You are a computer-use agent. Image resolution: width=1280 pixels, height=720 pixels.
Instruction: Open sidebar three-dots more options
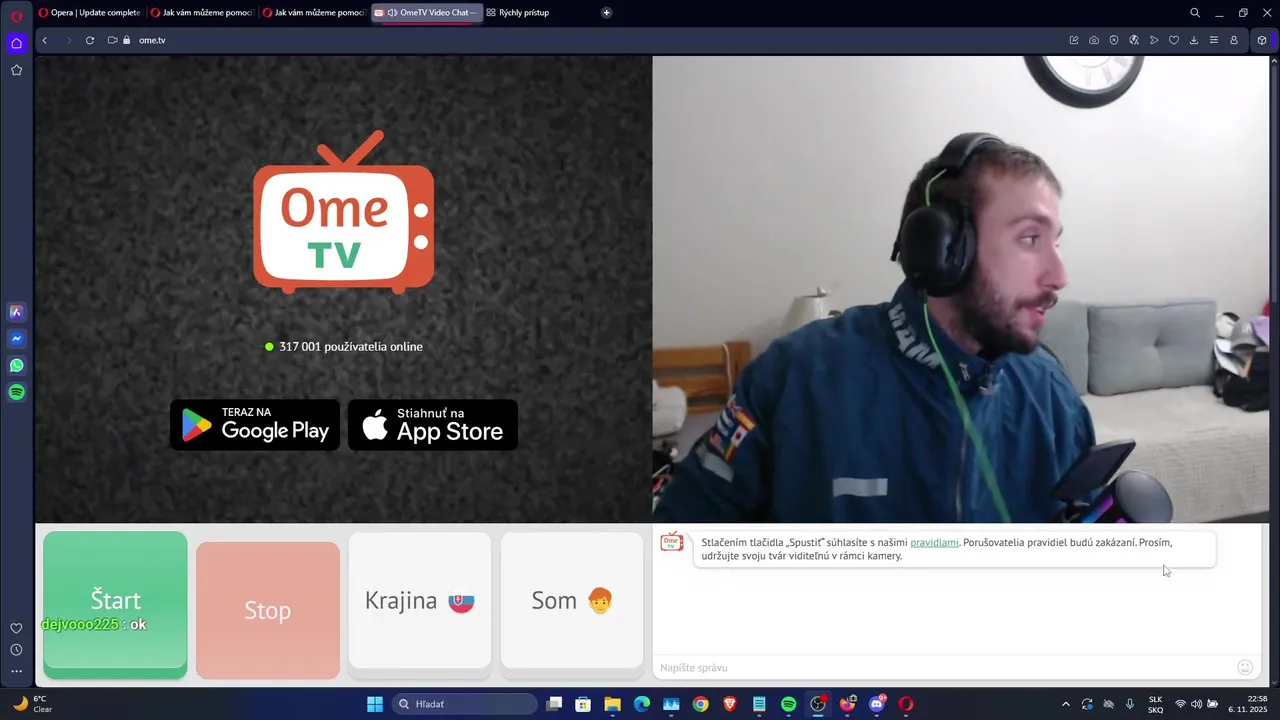(x=16, y=672)
